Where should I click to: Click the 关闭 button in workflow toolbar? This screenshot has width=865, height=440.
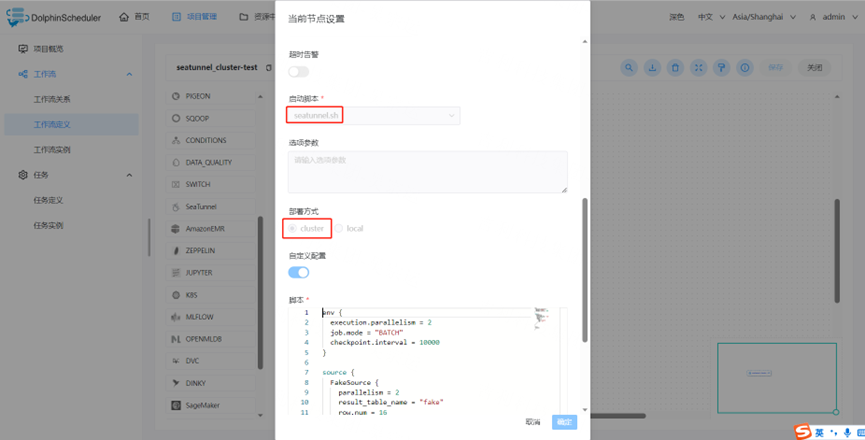[x=815, y=68]
